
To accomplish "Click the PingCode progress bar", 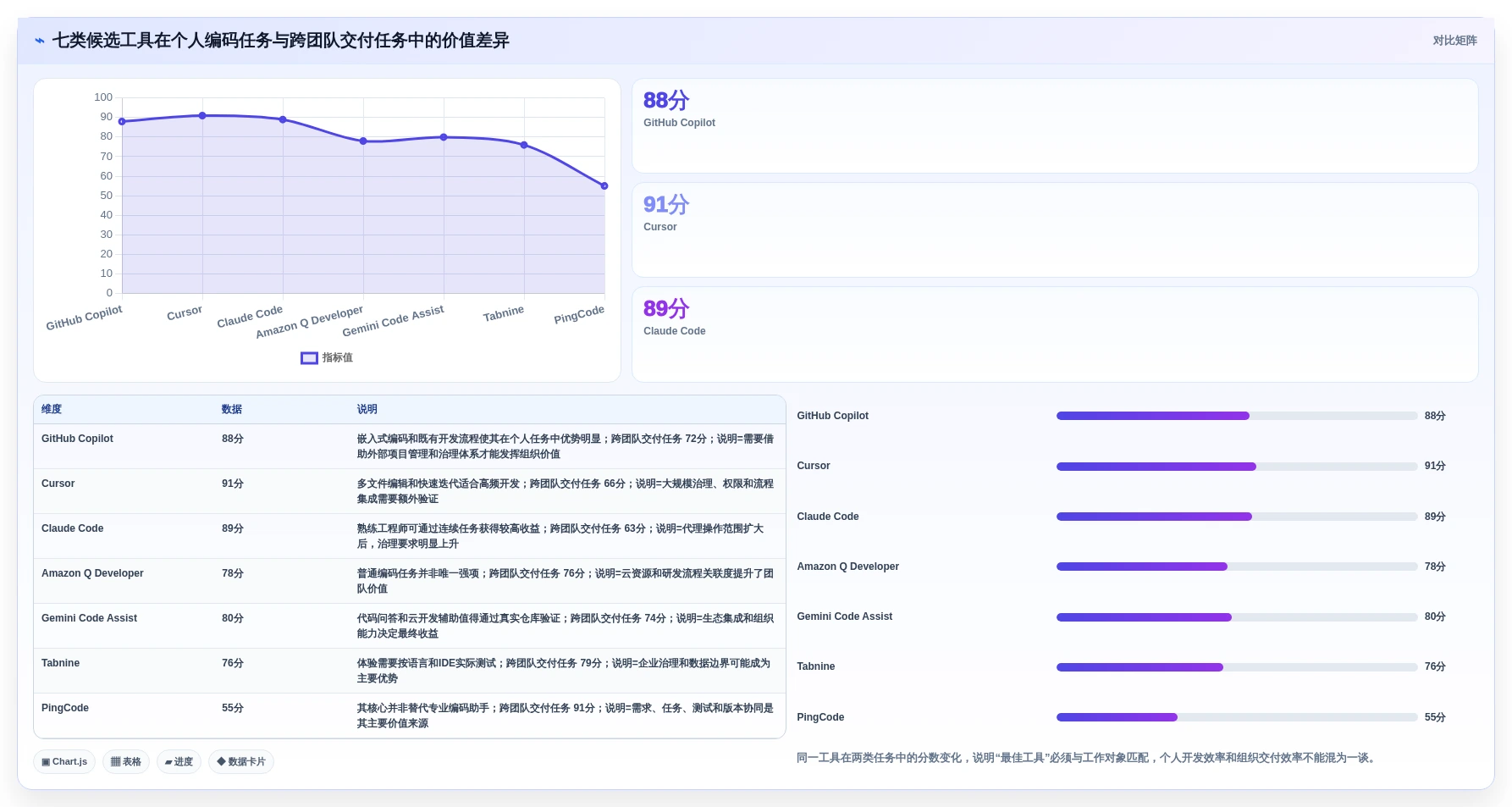I will point(1237,717).
